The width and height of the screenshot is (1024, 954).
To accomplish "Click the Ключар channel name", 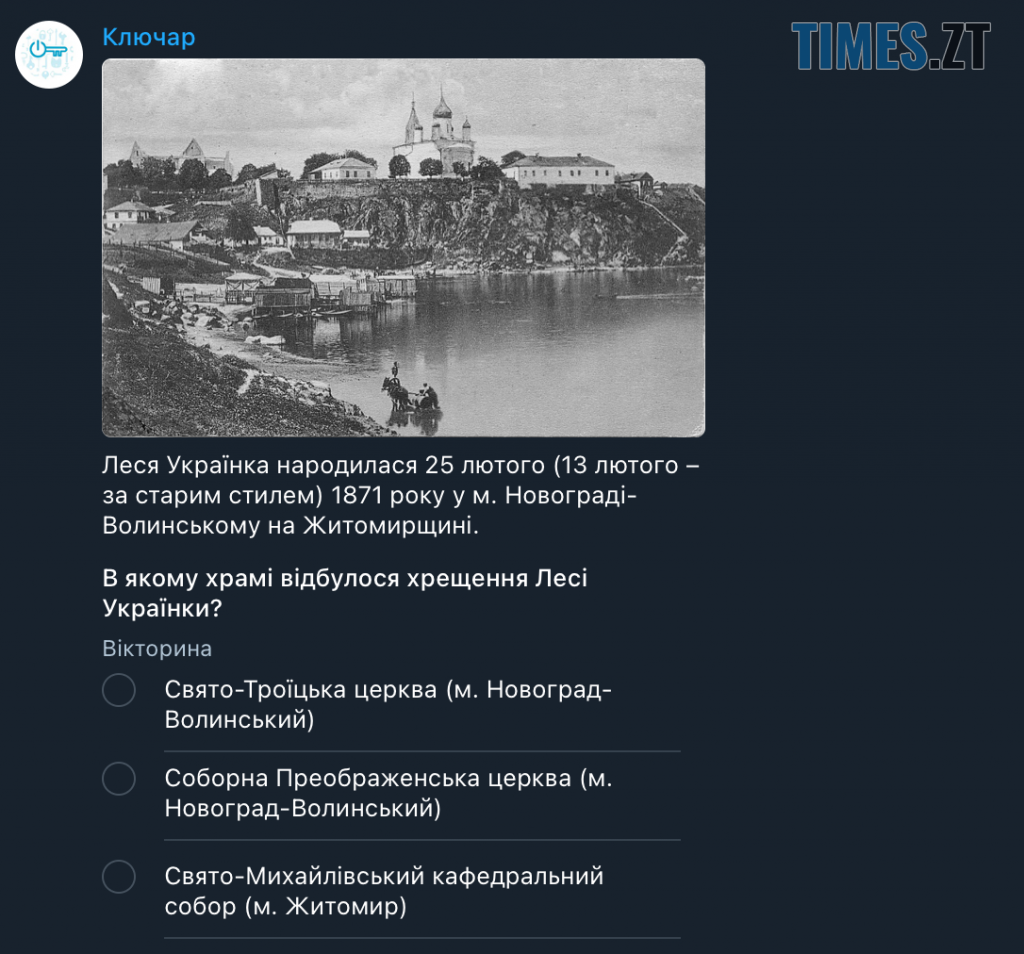I will [149, 37].
